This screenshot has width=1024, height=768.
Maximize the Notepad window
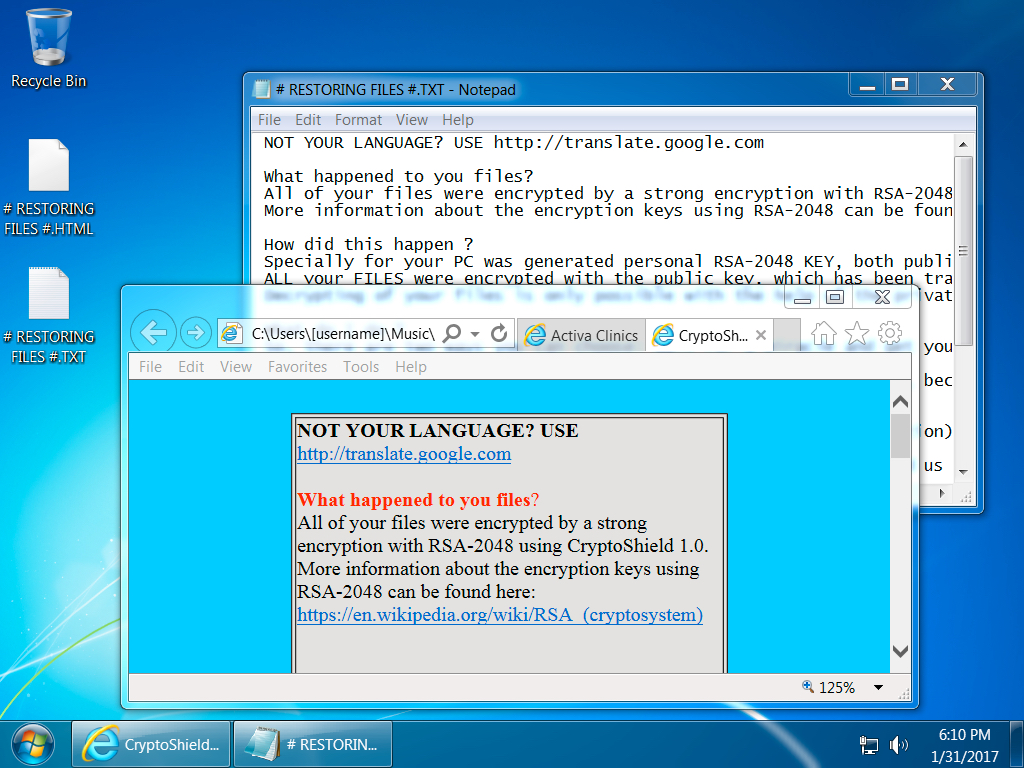(x=900, y=85)
